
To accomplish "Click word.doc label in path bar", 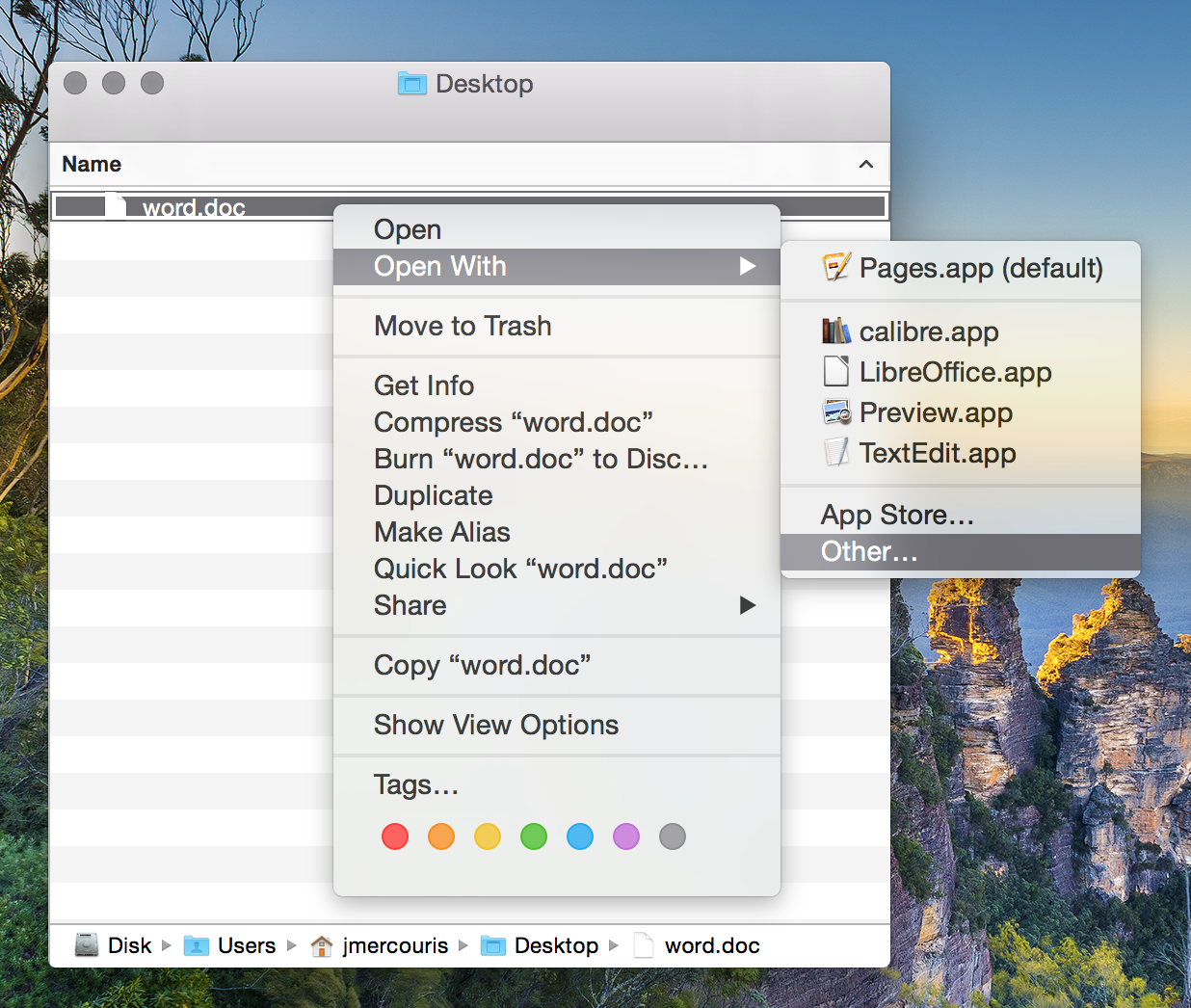I will coord(712,945).
